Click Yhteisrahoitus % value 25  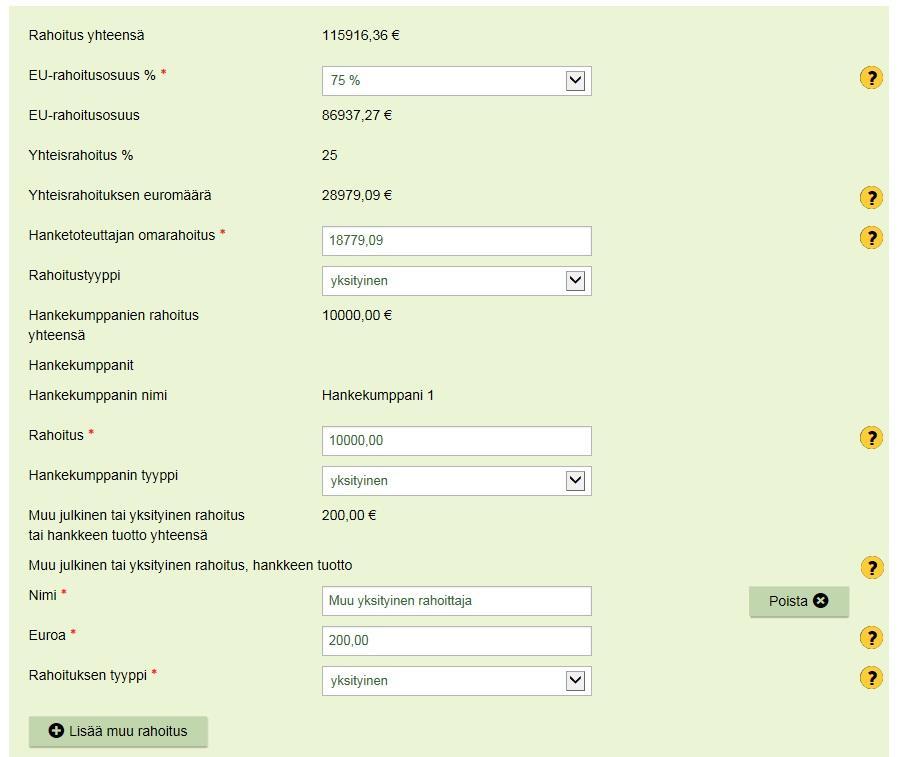329,156
